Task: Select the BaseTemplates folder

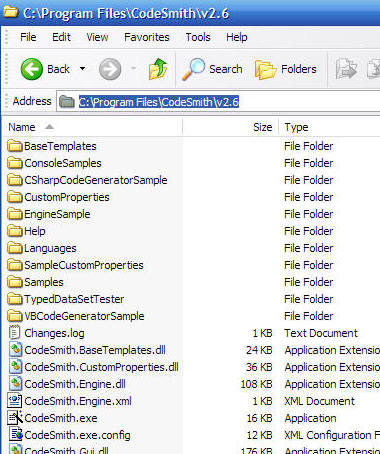Action: click(52, 146)
